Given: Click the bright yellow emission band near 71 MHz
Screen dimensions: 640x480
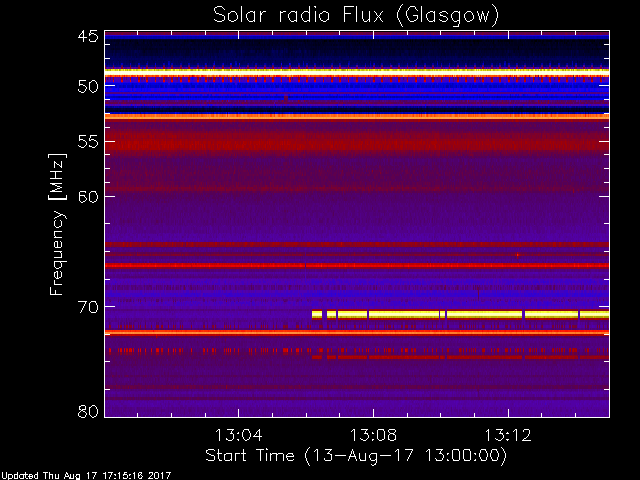Looking at the screenshot, I should (460, 315).
